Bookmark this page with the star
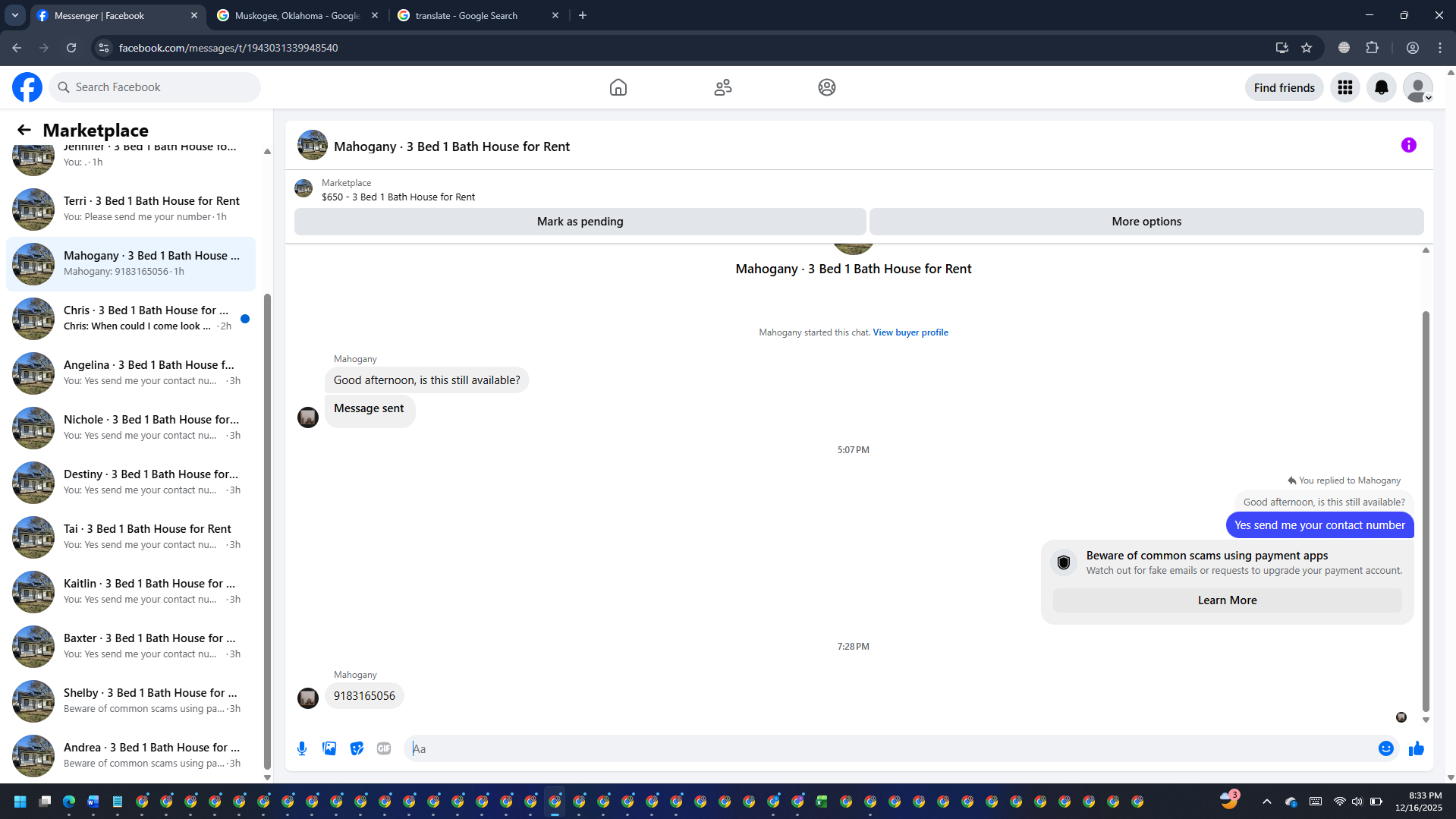The image size is (1456, 819). point(1307,48)
